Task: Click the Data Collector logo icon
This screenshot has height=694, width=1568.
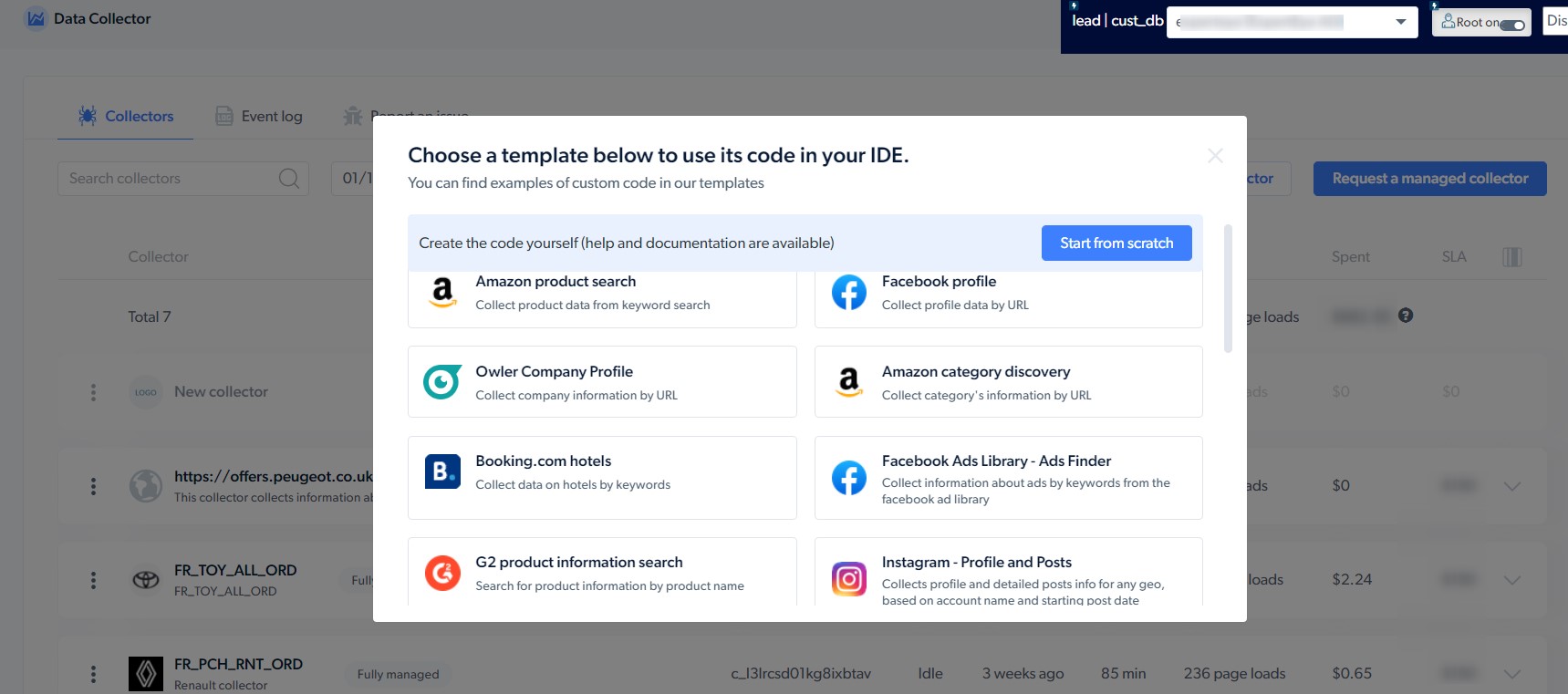Action: click(x=36, y=18)
